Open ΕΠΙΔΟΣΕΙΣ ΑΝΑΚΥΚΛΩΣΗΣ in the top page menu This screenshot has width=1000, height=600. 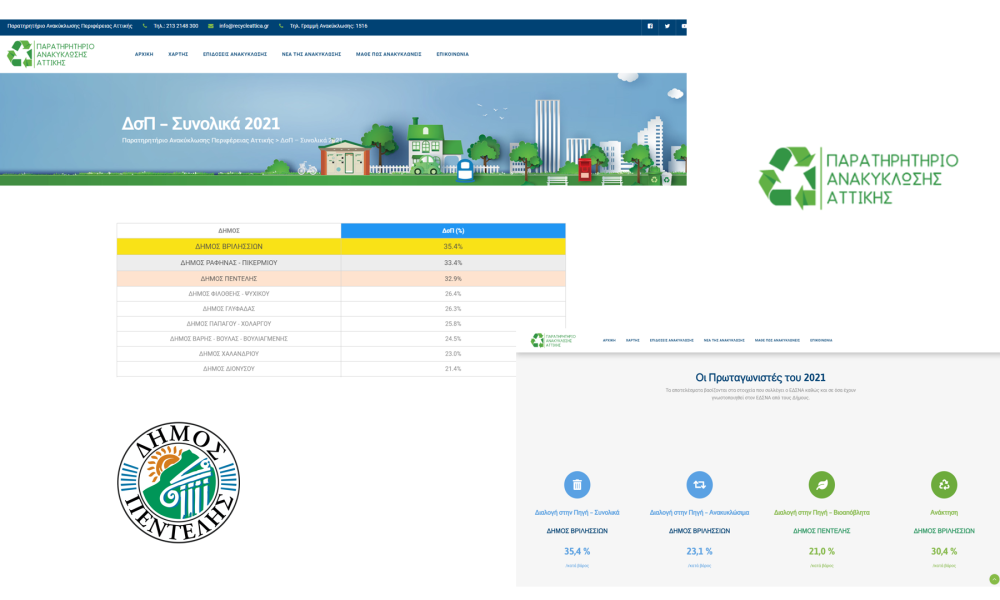point(235,54)
